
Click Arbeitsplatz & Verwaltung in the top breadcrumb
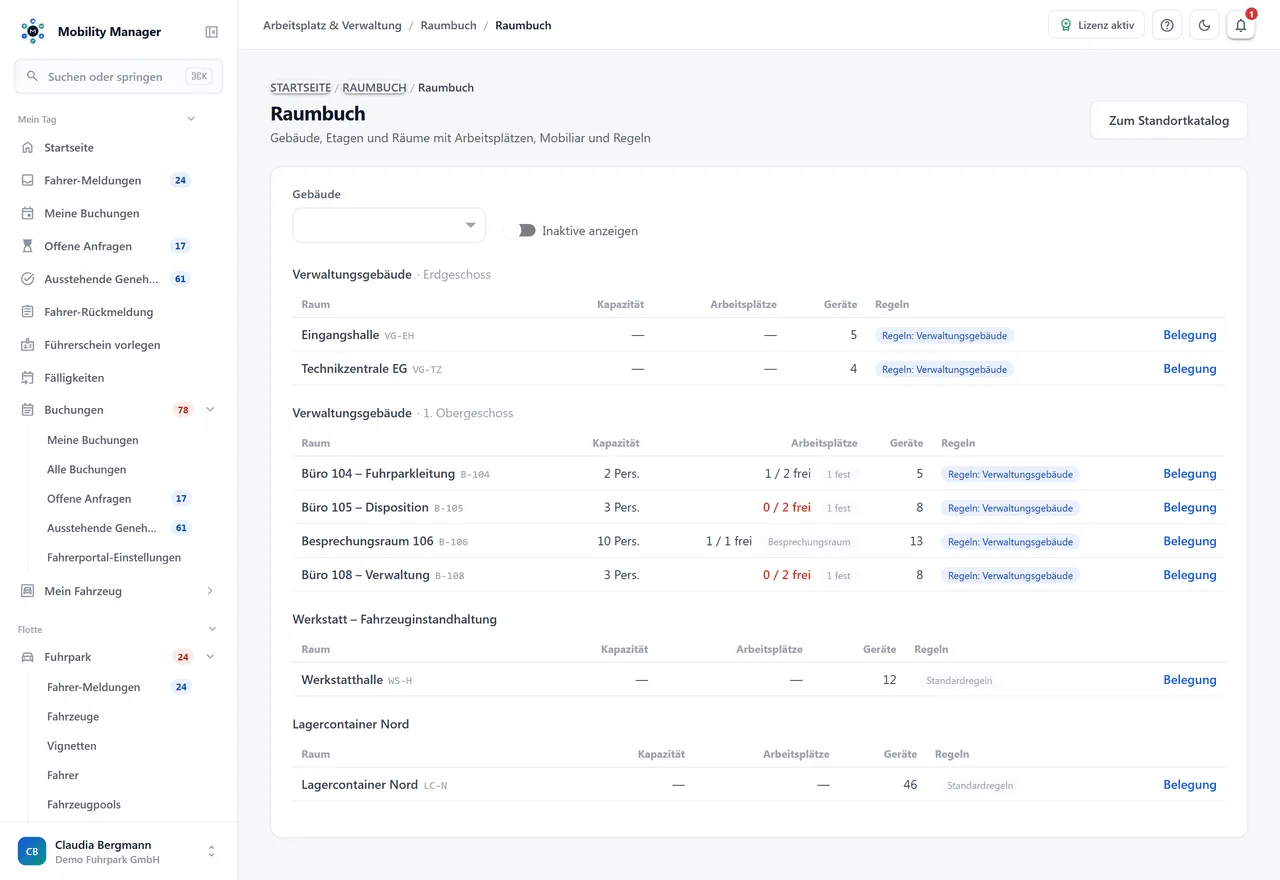point(332,25)
